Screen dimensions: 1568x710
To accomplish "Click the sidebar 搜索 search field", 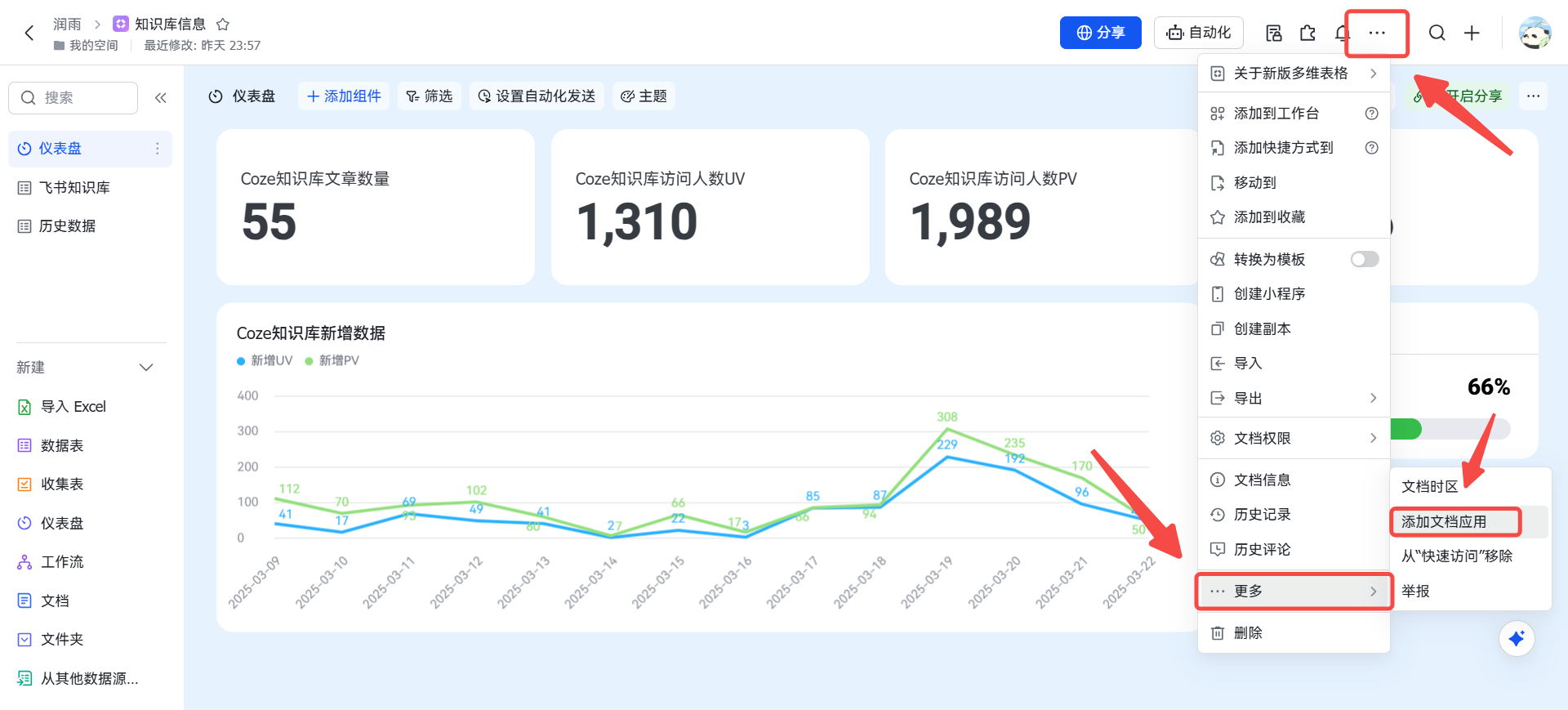I will (x=73, y=98).
